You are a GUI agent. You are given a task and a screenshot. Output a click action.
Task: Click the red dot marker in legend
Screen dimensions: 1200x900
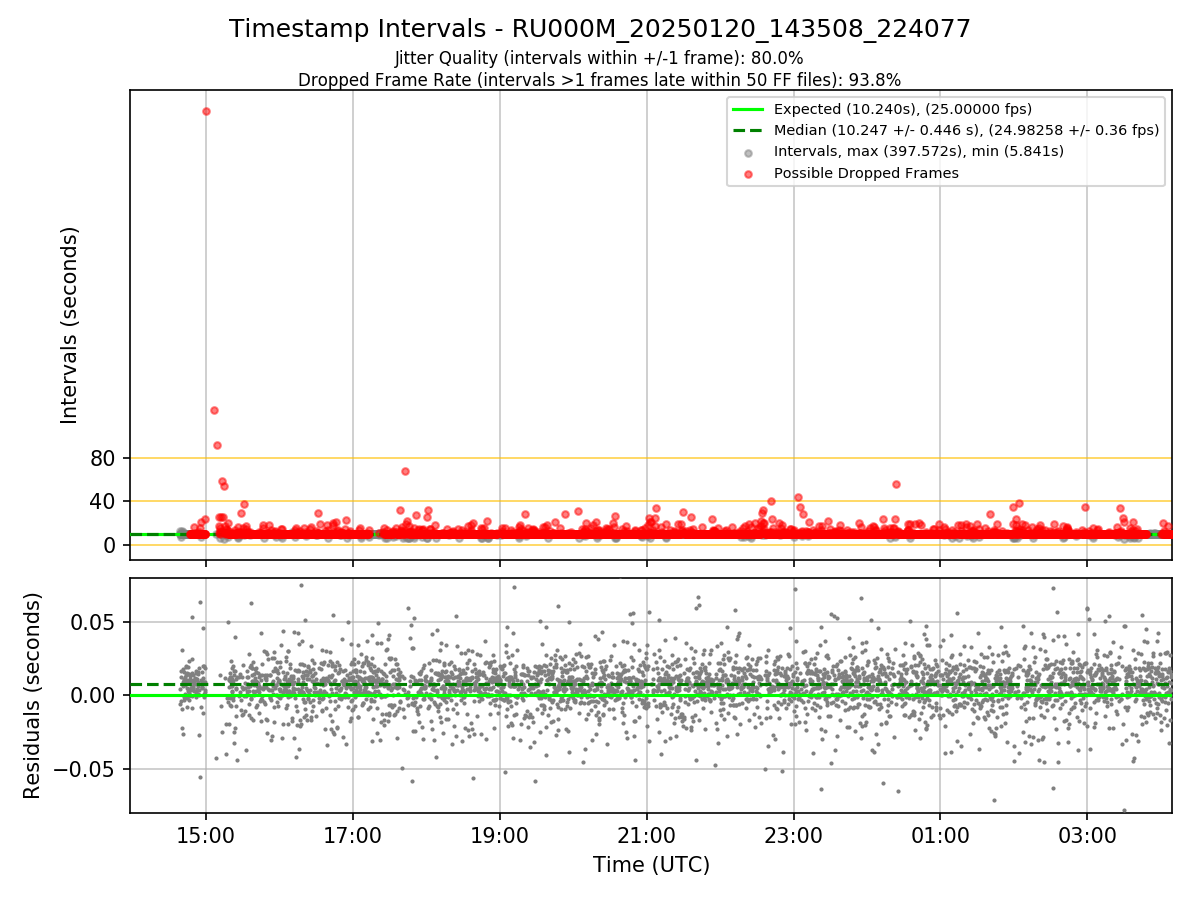click(x=748, y=173)
